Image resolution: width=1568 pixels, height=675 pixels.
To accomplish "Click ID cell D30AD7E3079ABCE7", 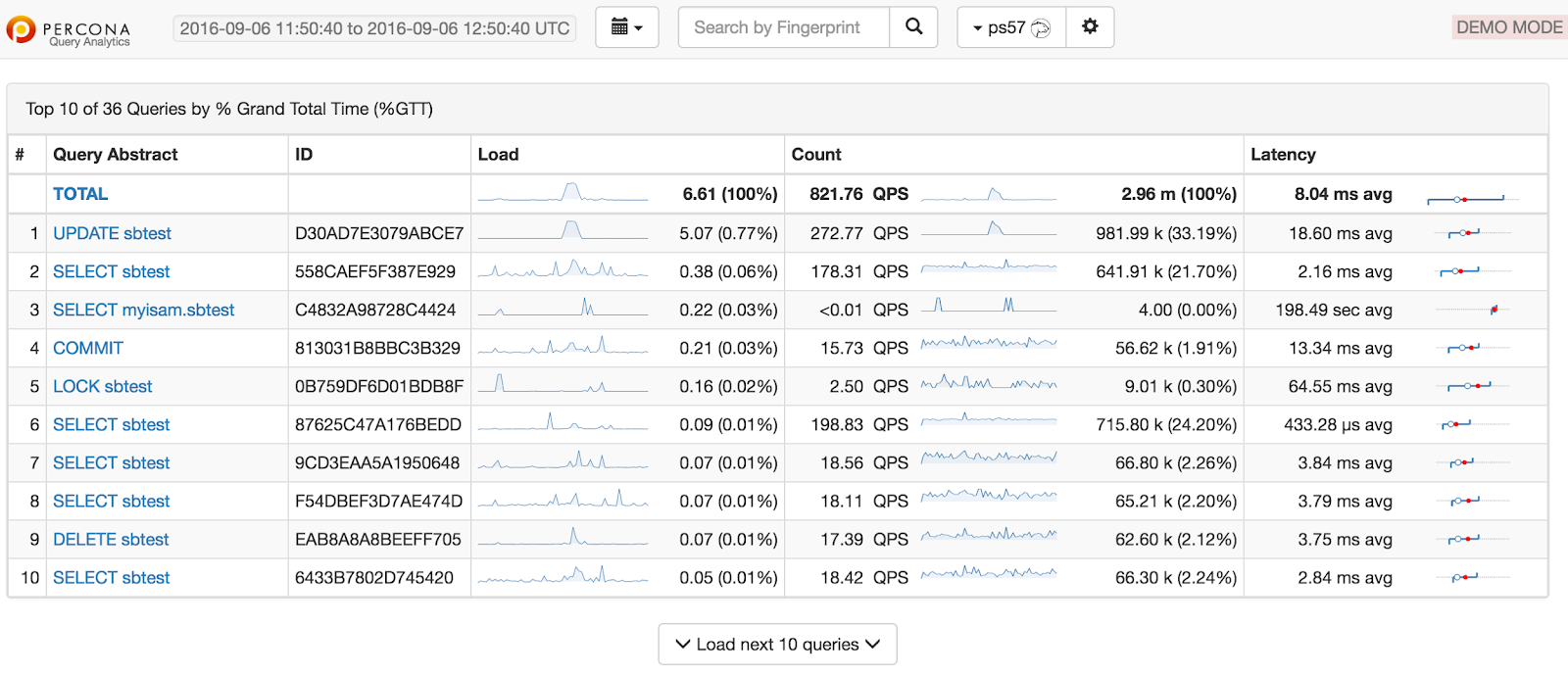I will pos(379,233).
